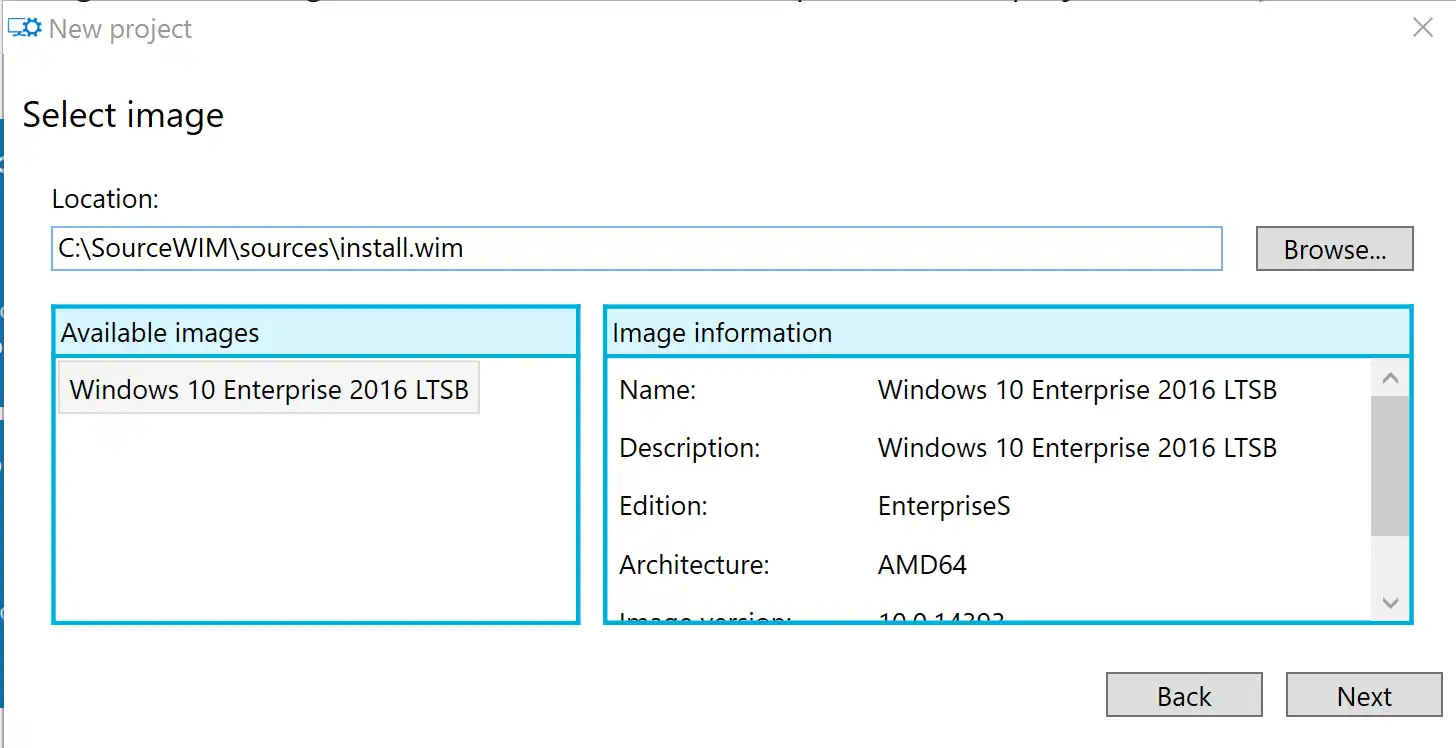This screenshot has width=1456, height=748.
Task: Click the Description value text
Action: click(x=1077, y=447)
